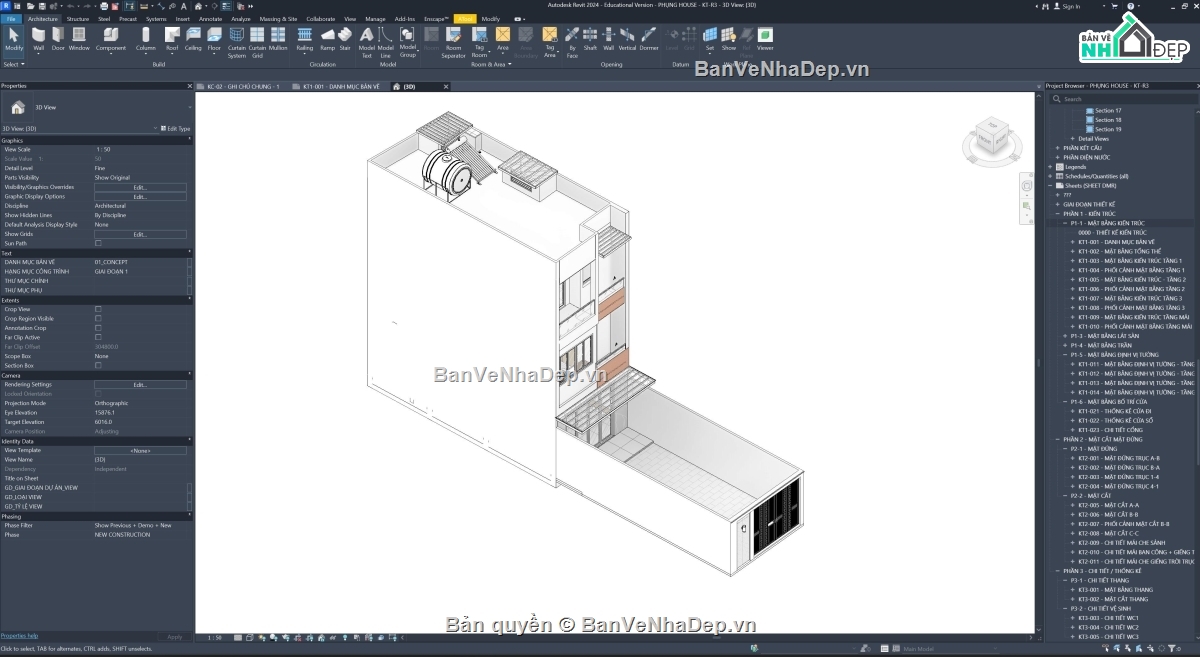Switch to the KT1-001 - DANH MỤC BẢN VẼ view tab
The image size is (1200, 657).
(341, 87)
